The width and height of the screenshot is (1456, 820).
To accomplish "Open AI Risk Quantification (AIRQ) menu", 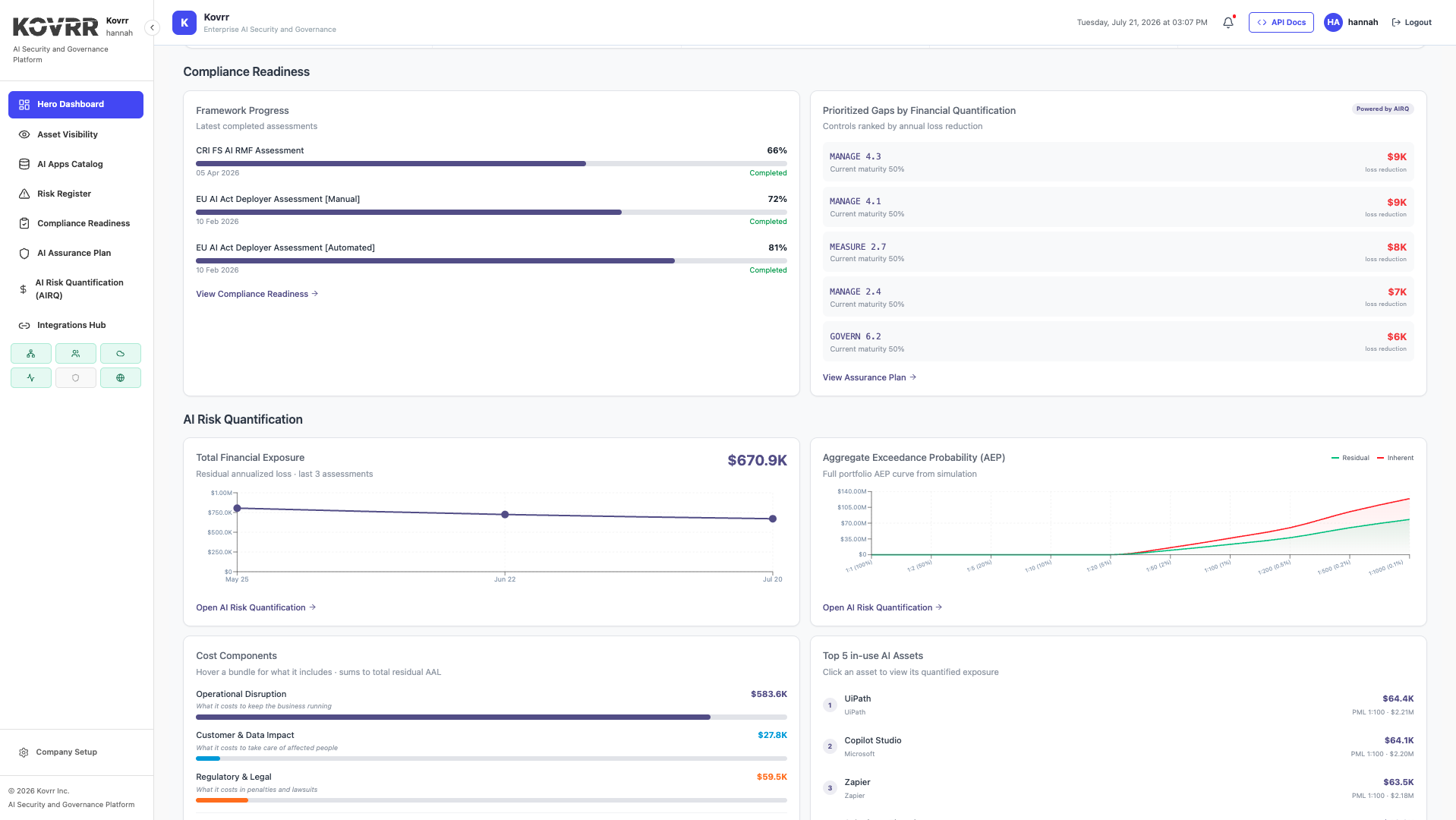I will (76, 289).
